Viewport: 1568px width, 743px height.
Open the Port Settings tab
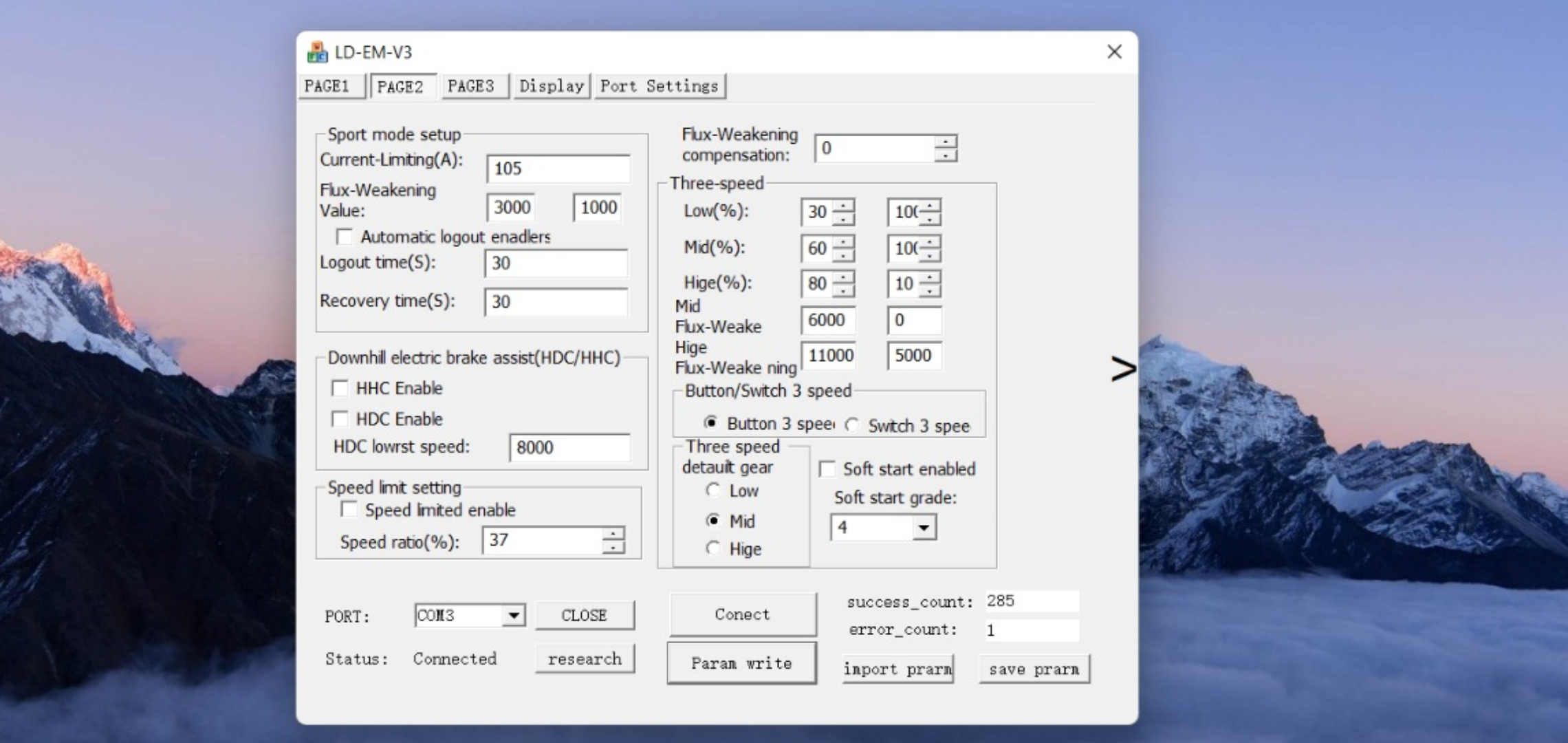[659, 87]
